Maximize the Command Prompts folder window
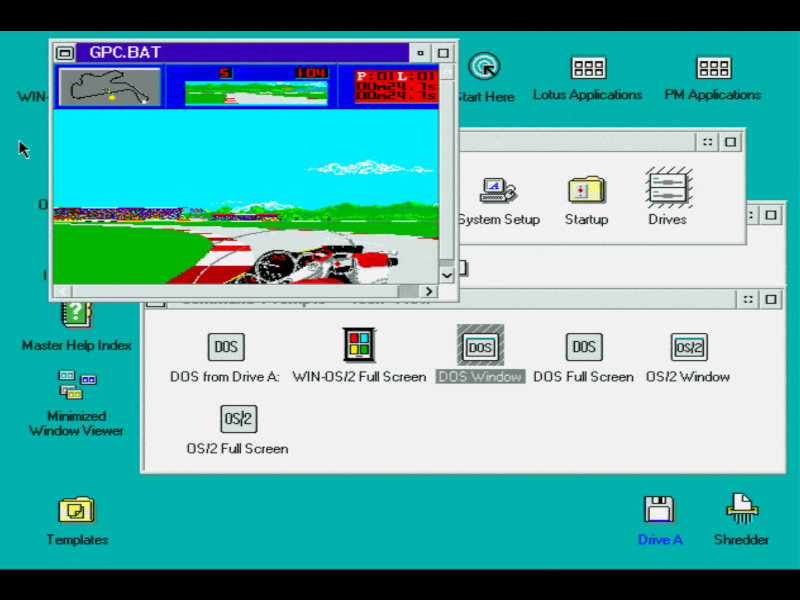800x600 pixels. pyautogui.click(x=771, y=299)
